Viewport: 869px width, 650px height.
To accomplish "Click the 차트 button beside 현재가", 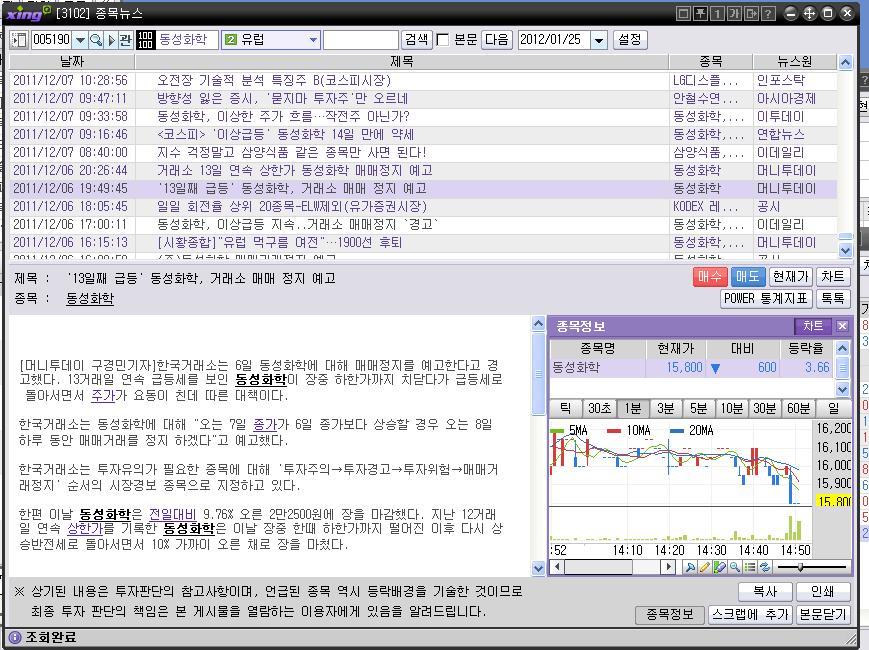I will point(832,276).
